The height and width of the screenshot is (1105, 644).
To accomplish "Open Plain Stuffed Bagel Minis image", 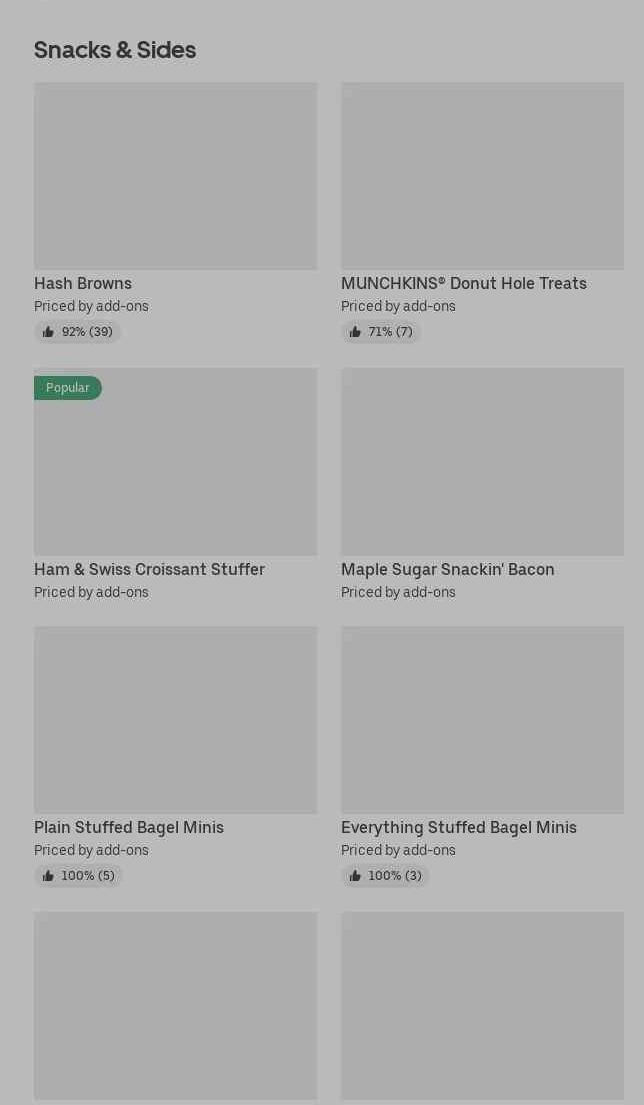I will coord(175,720).
